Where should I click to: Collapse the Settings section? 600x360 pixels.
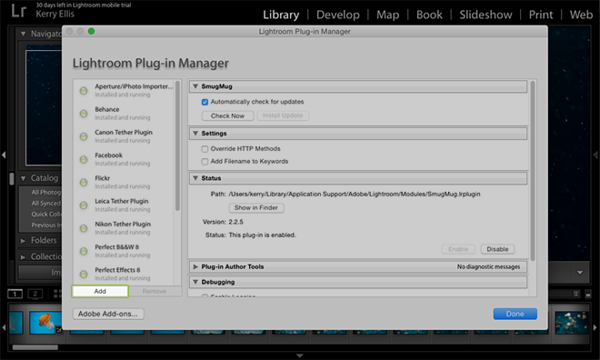point(196,133)
